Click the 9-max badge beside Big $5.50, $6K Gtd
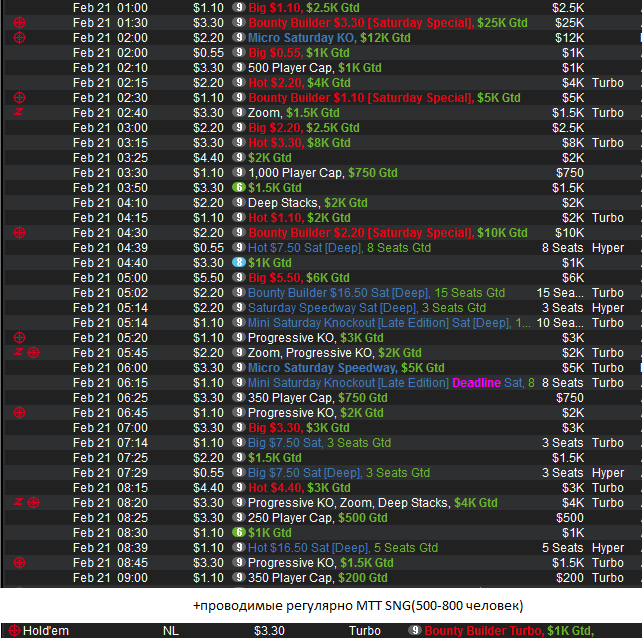The height and width of the screenshot is (638, 642). coord(239,277)
